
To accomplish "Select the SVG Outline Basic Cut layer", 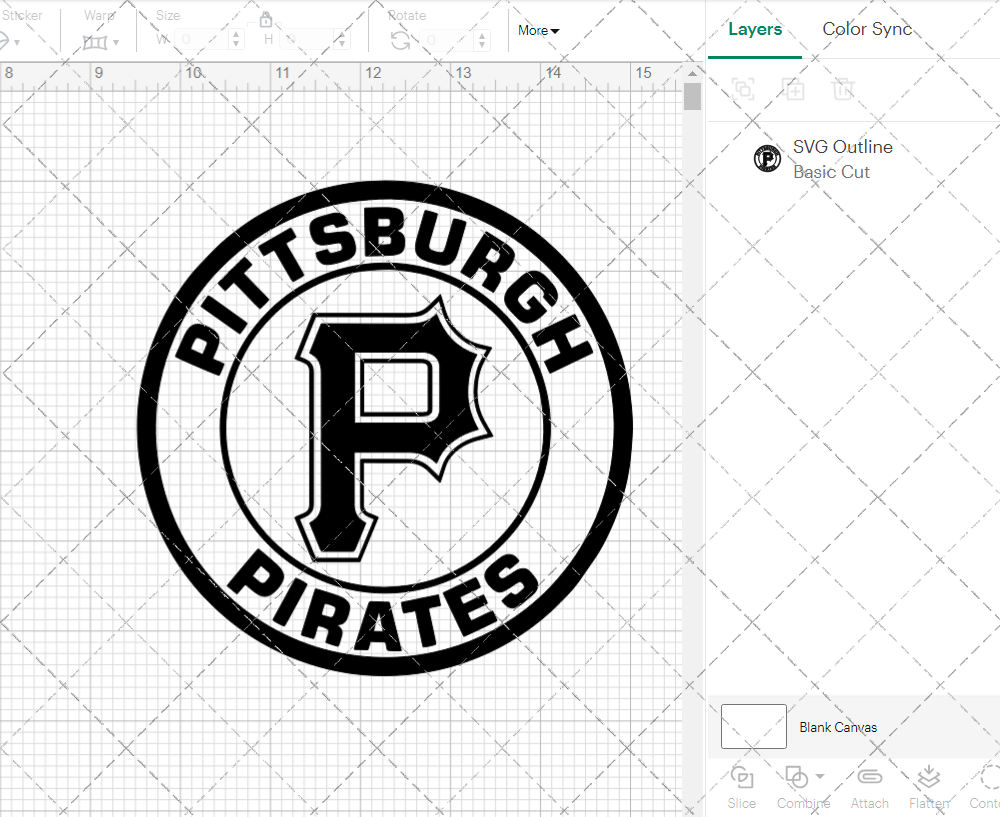I will pyautogui.click(x=843, y=158).
